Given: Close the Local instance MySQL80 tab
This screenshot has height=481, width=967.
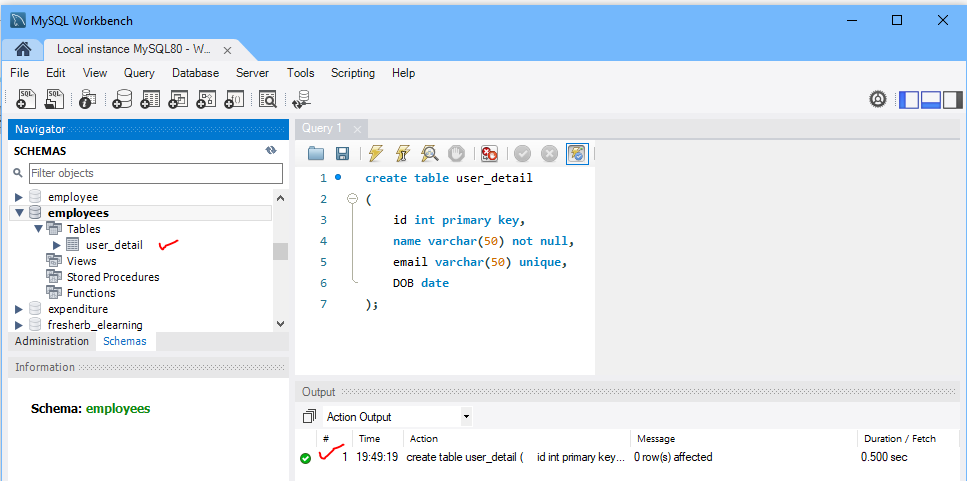Looking at the screenshot, I should coord(227,51).
